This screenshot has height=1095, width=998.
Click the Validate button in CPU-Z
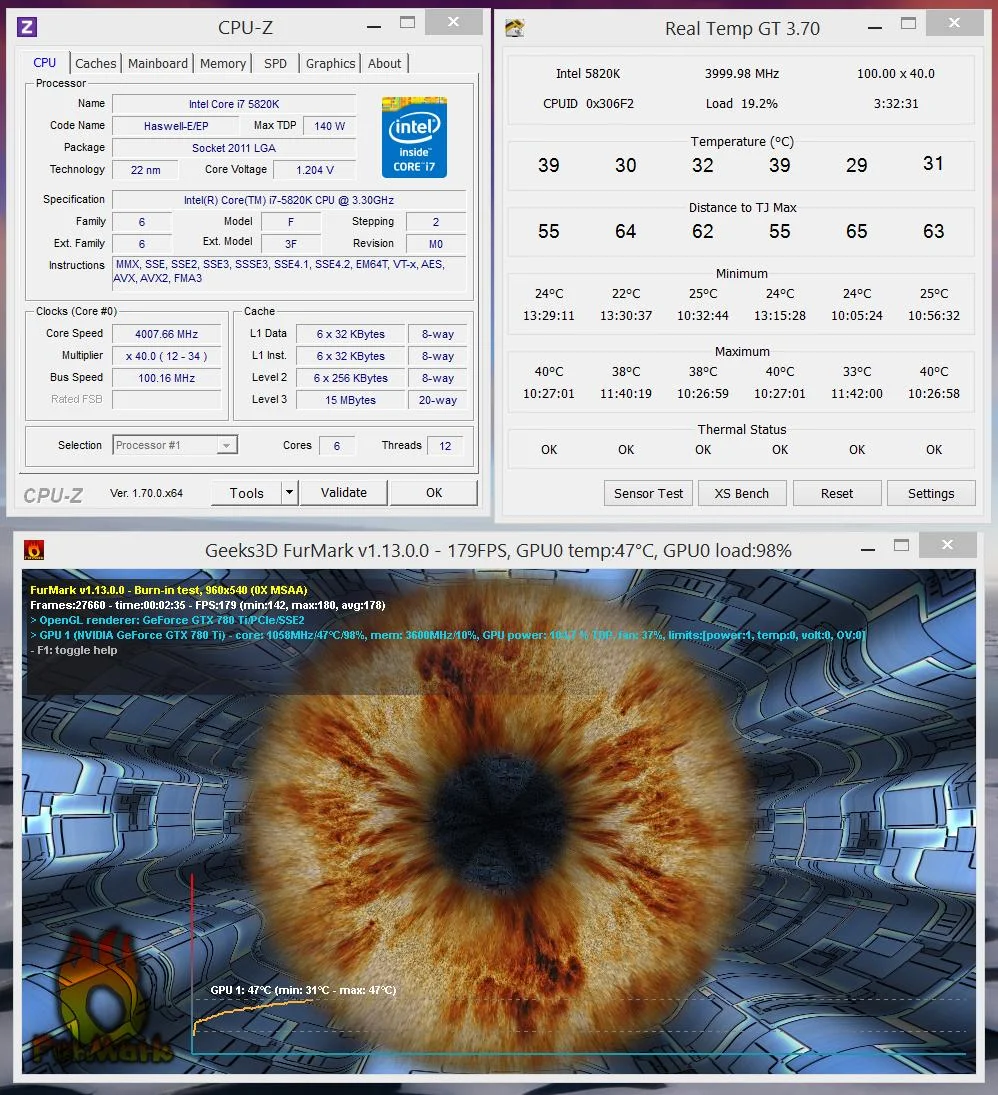344,492
